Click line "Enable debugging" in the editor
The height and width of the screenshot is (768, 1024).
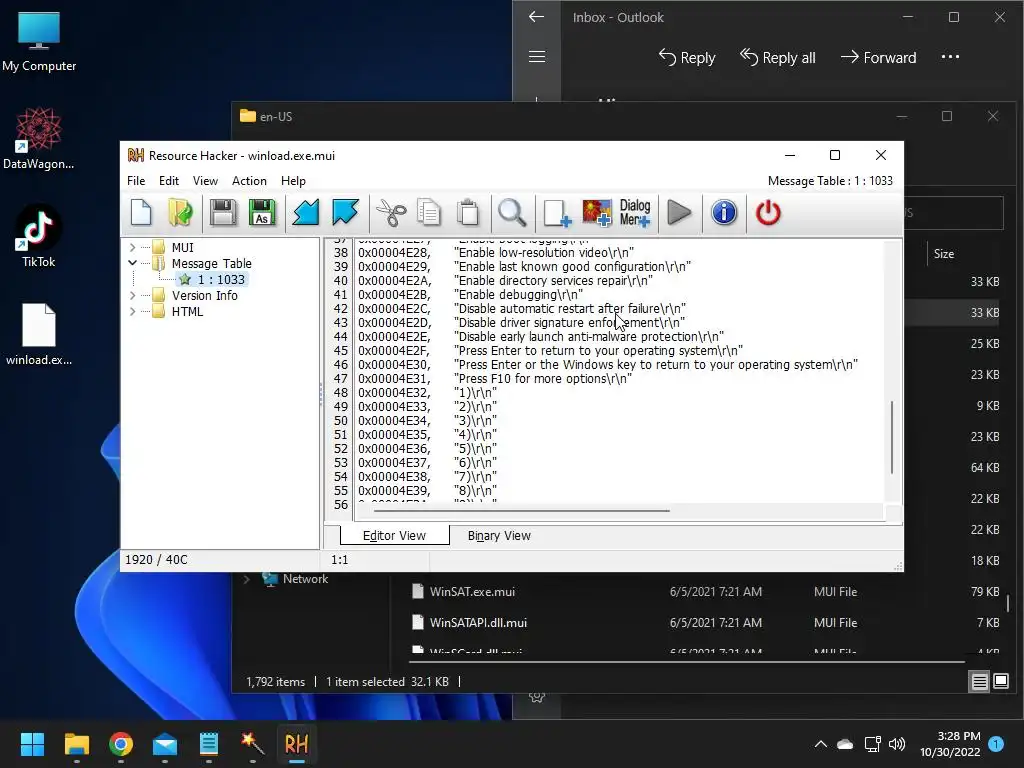tap(519, 295)
